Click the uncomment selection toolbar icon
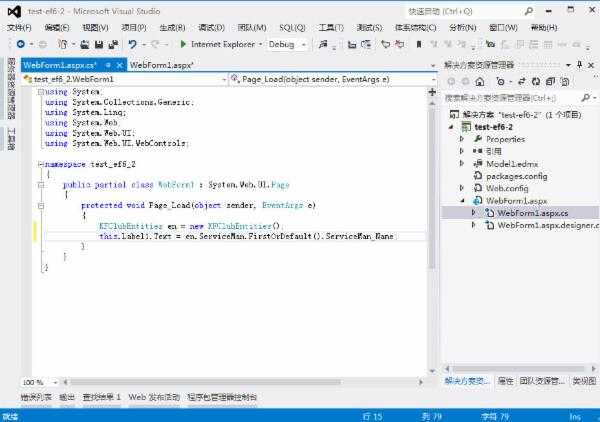 400,44
